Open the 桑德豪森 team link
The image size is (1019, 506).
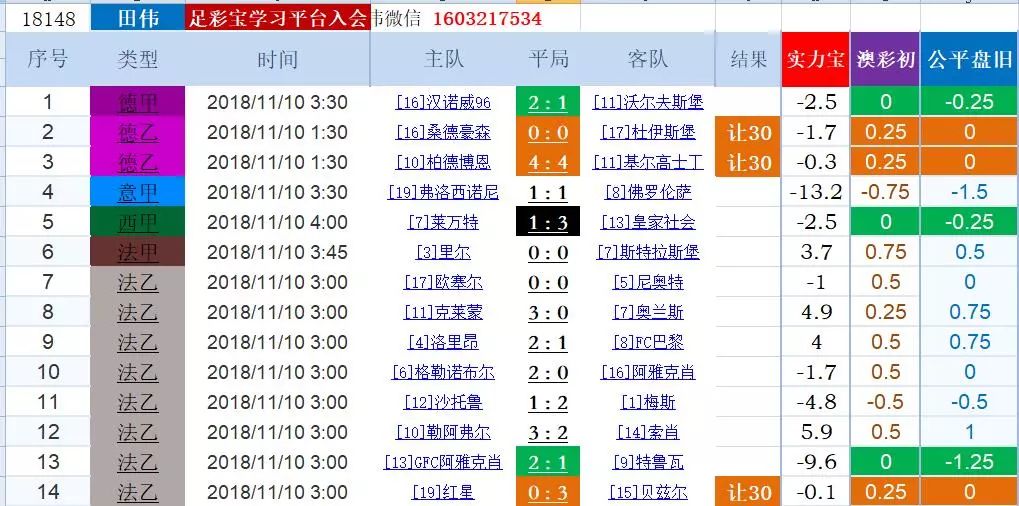click(x=443, y=133)
